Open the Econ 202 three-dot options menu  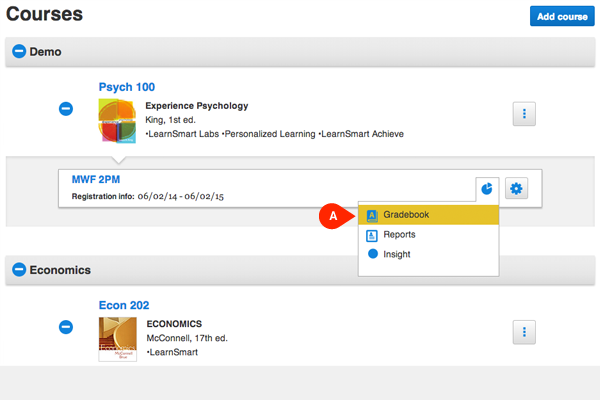point(524,333)
